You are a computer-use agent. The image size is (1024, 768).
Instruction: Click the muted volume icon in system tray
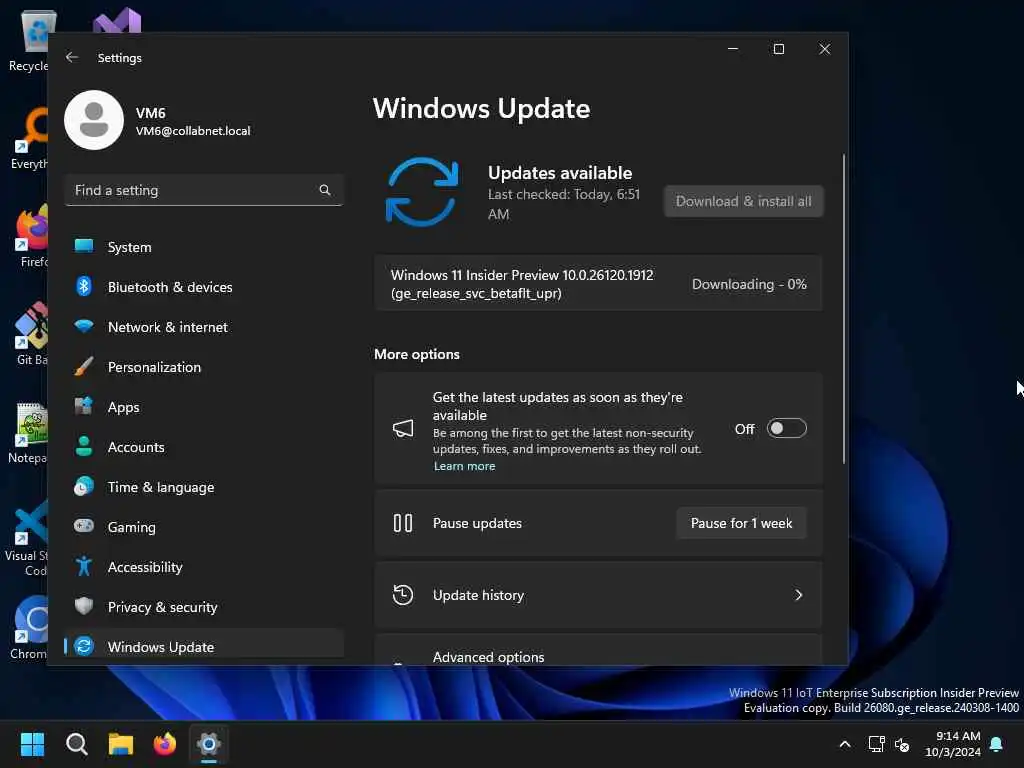click(902, 744)
